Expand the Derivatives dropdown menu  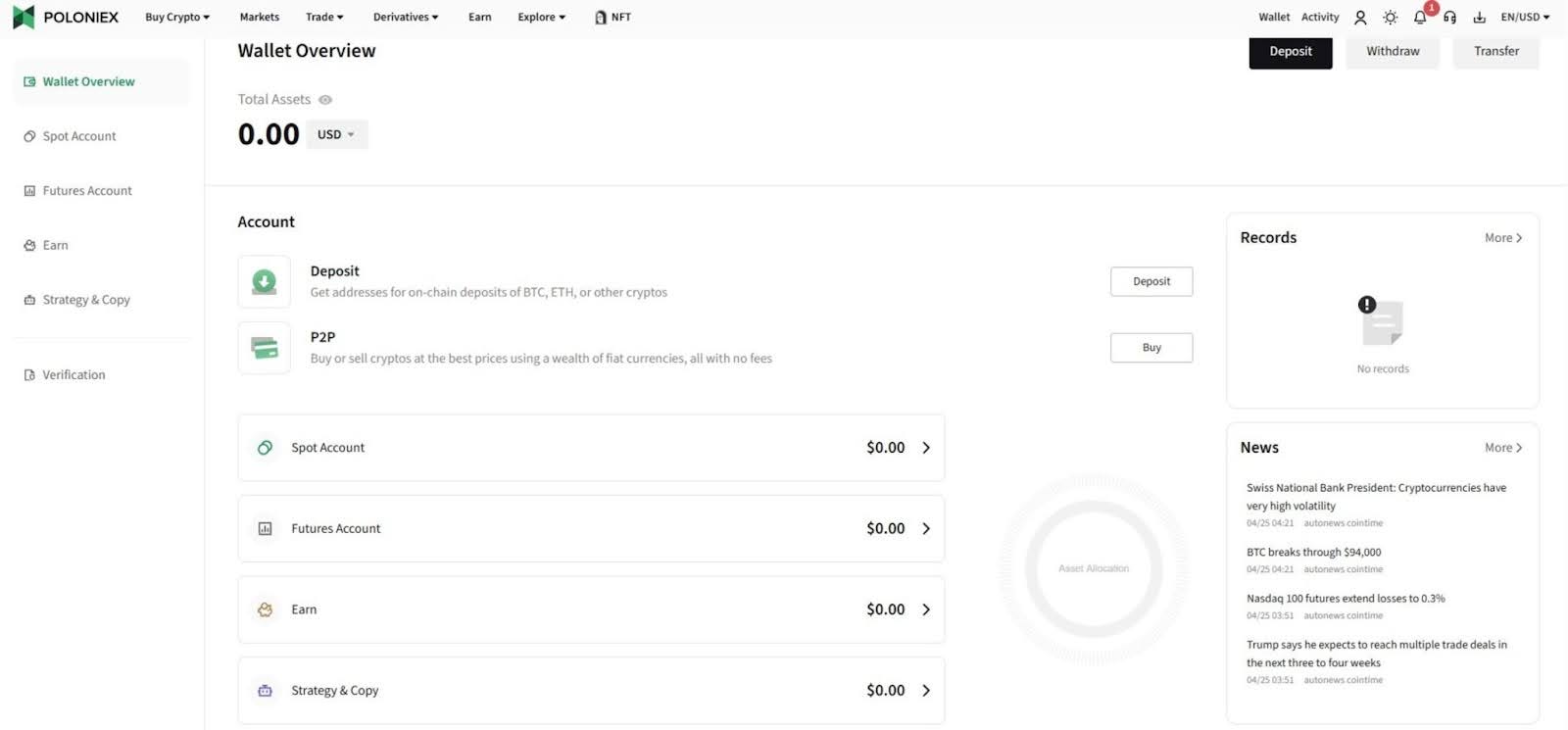pyautogui.click(x=406, y=18)
